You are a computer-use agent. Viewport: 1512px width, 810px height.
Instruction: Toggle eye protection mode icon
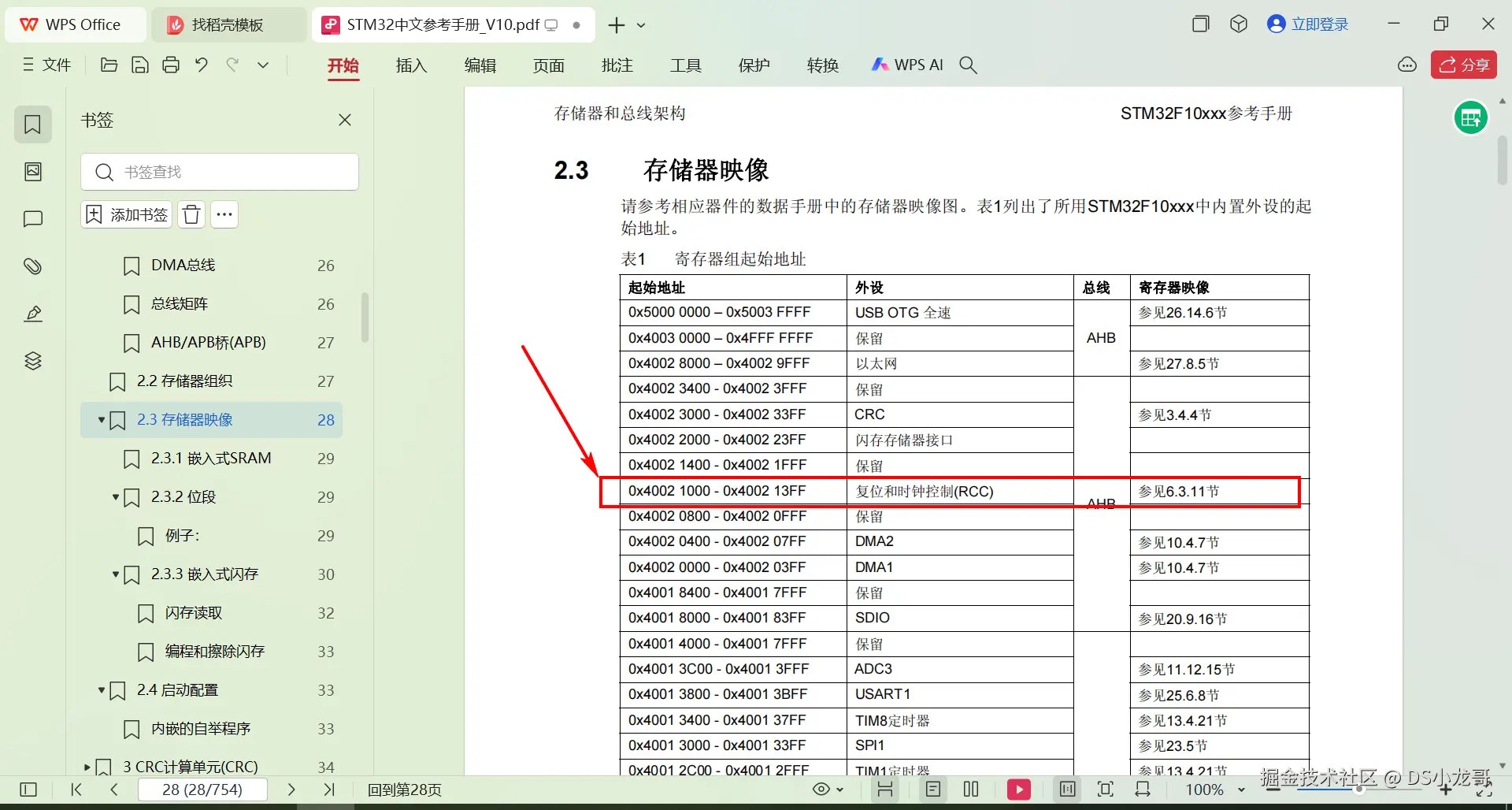click(x=821, y=790)
